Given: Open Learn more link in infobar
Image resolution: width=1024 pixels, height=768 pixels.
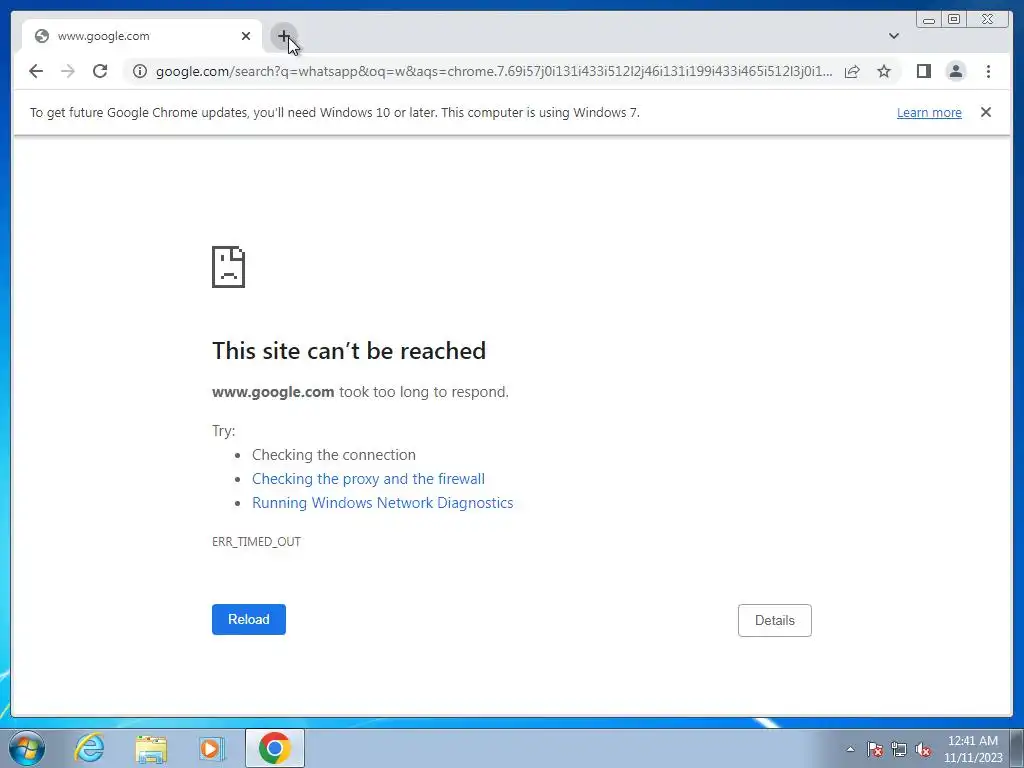Looking at the screenshot, I should pyautogui.click(x=929, y=112).
